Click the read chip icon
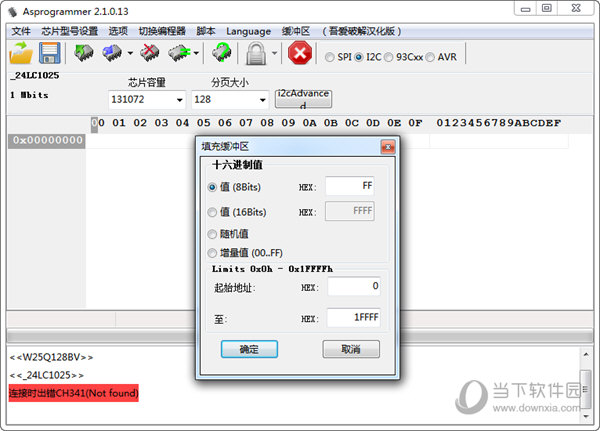 tap(84, 53)
